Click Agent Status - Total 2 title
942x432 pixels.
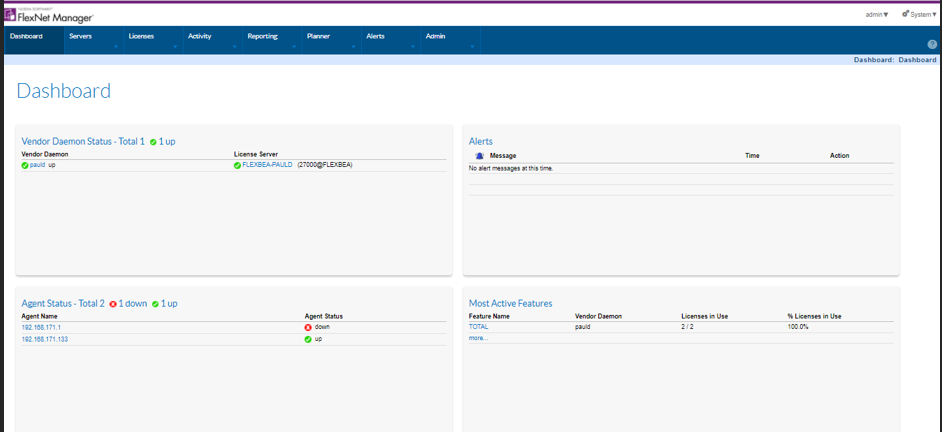pos(63,304)
